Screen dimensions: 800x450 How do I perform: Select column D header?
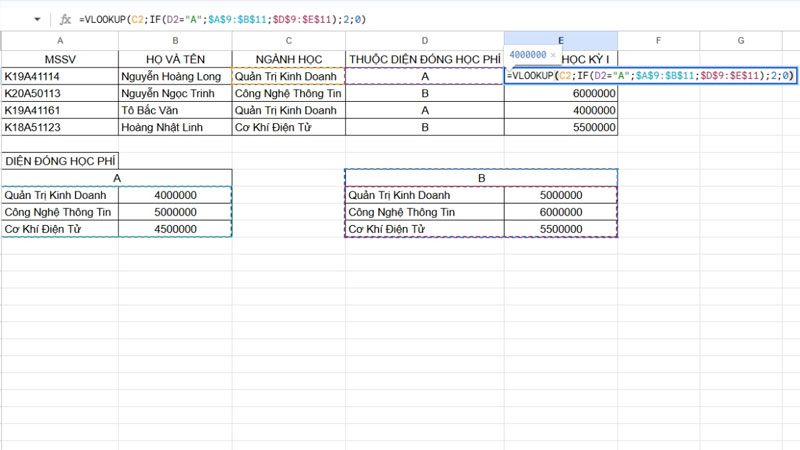pos(424,41)
